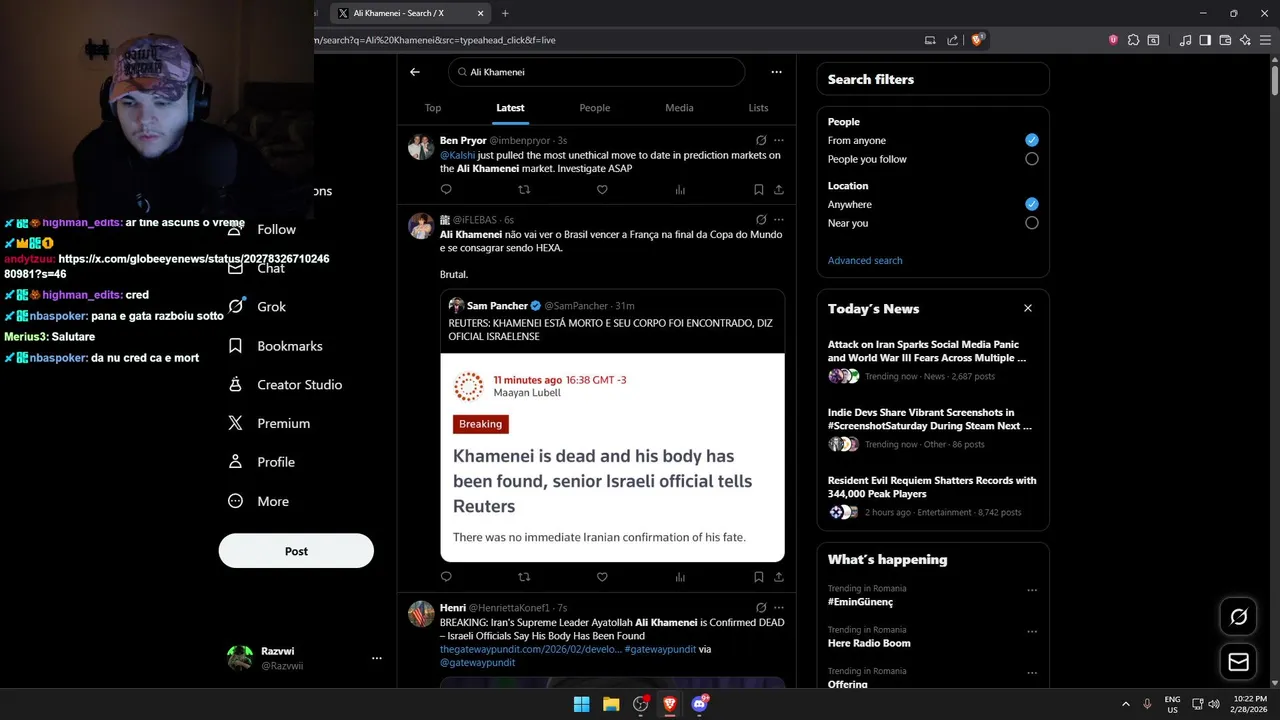This screenshot has width=1280, height=720.
Task: Click Brave Shields lion icon in address bar
Action: click(977, 40)
